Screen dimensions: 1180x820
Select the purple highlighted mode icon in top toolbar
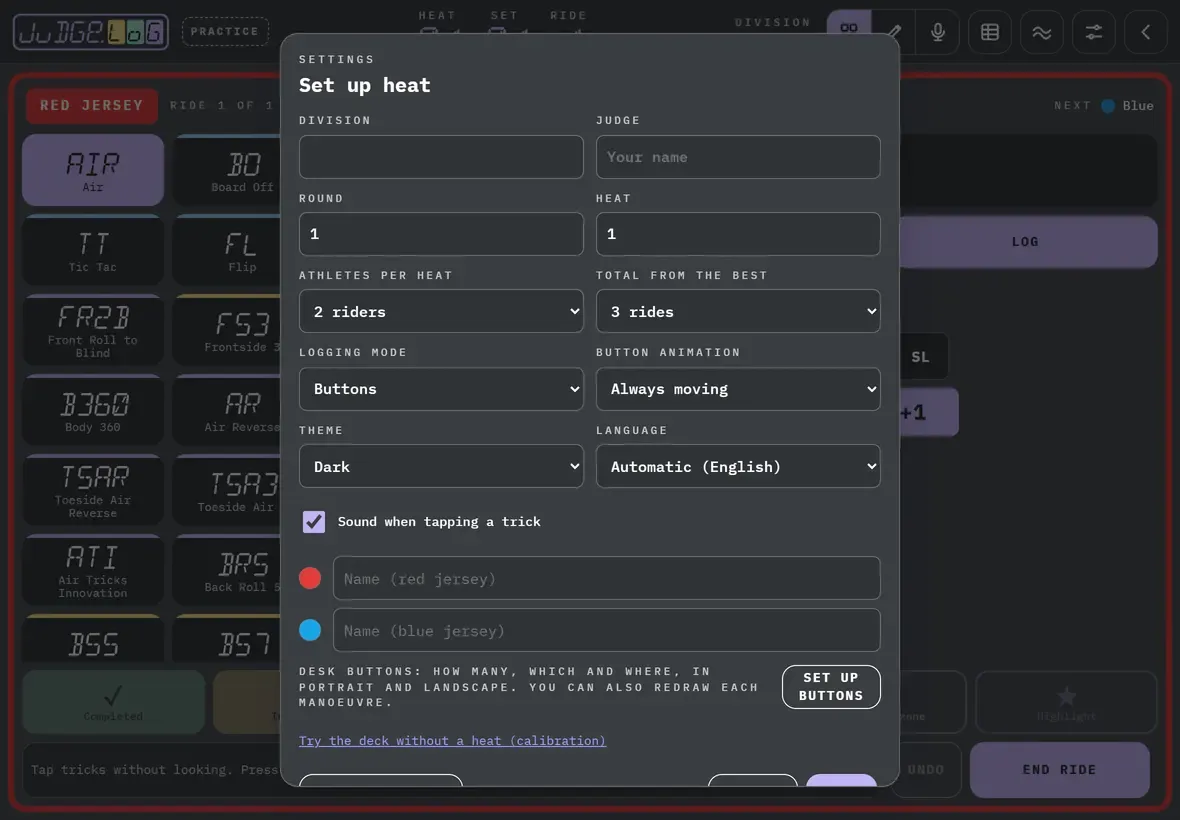849,29
